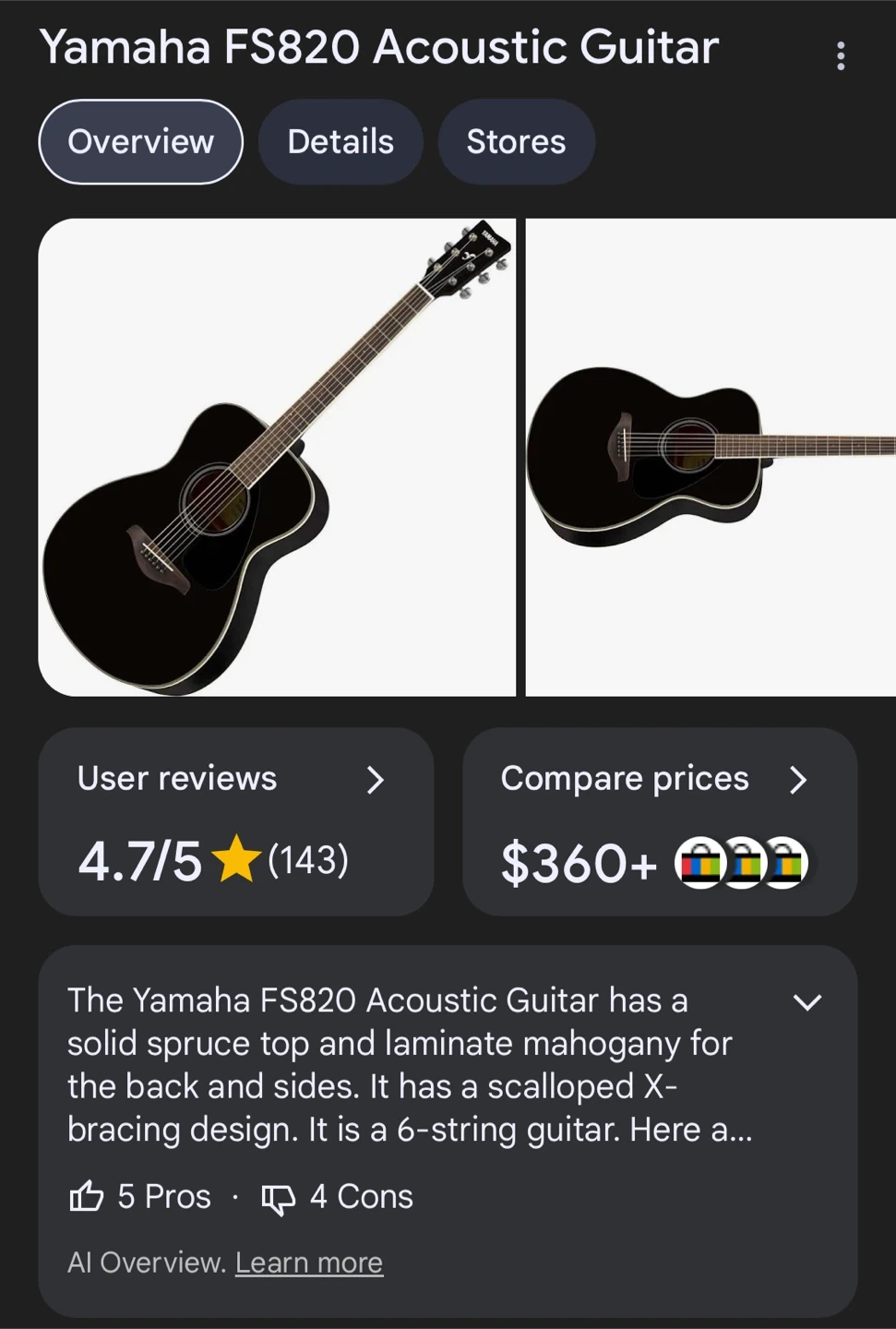Click the rightmost store shopping bag icon
This screenshot has width=896, height=1329.
point(787,863)
